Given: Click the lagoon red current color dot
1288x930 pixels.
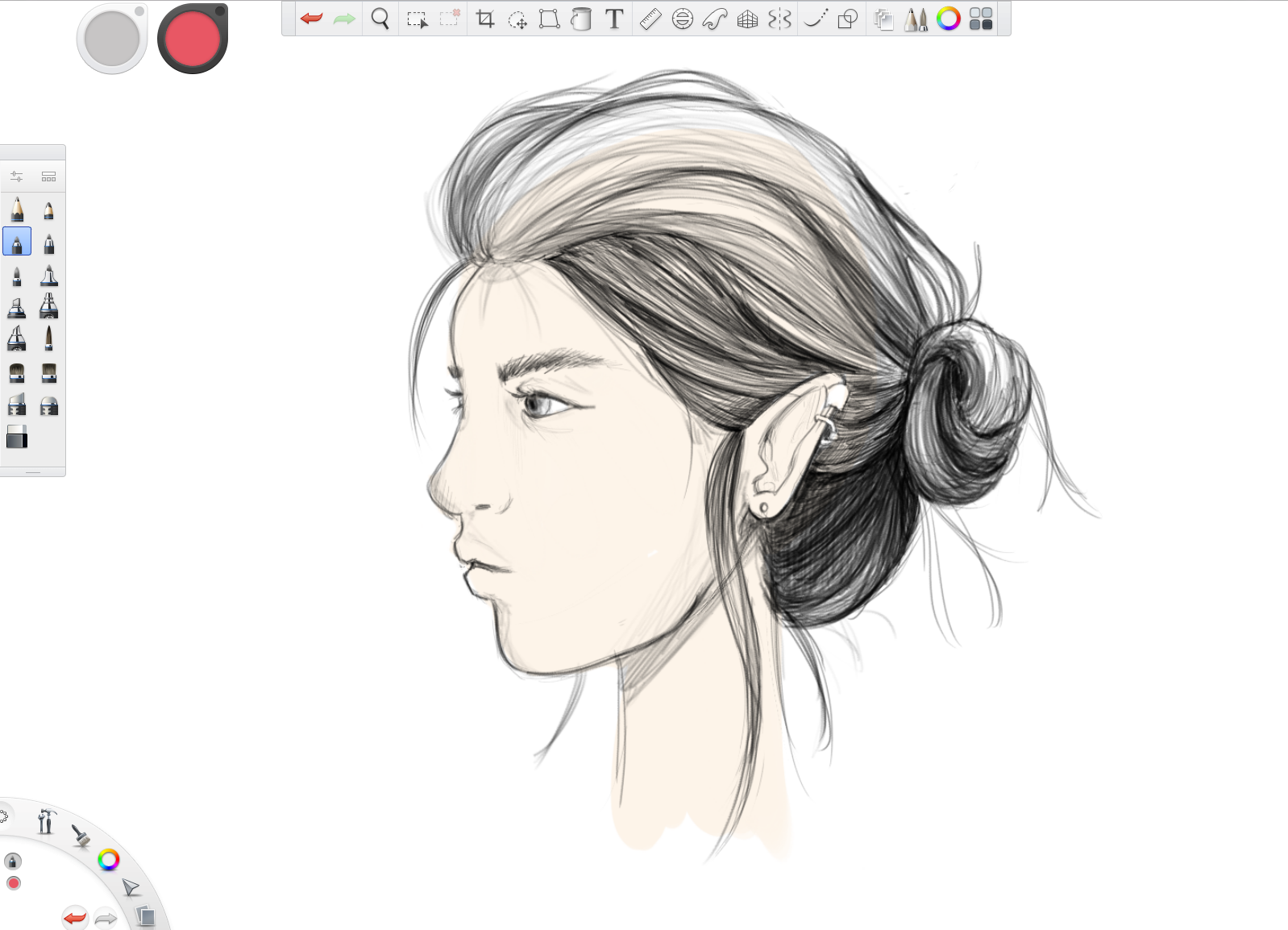Looking at the screenshot, I should pyautogui.click(x=14, y=883).
